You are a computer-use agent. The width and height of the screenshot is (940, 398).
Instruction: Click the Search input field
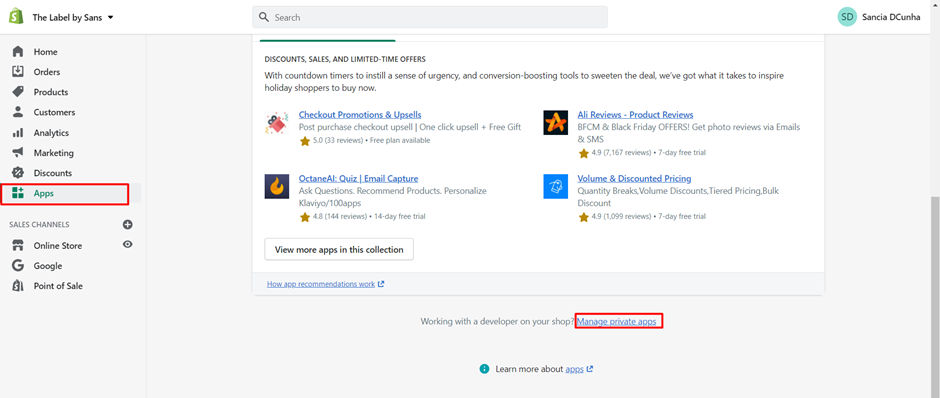click(430, 17)
